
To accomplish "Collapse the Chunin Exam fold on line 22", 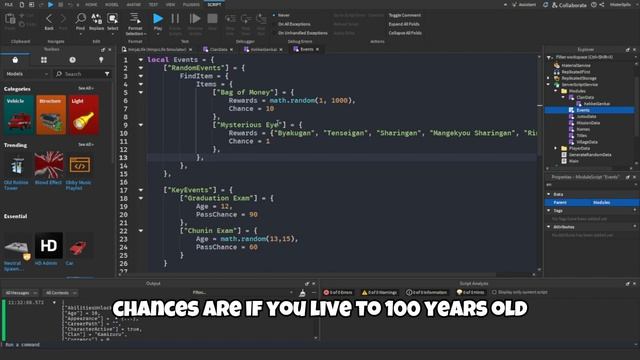I will pos(141,231).
